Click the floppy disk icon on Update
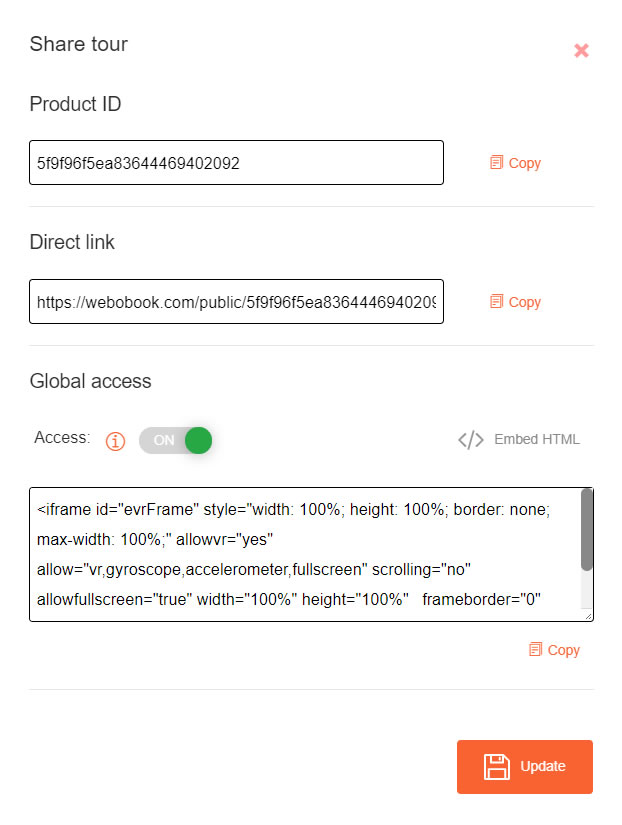Screen dimensions: 622x825 pos(497,767)
